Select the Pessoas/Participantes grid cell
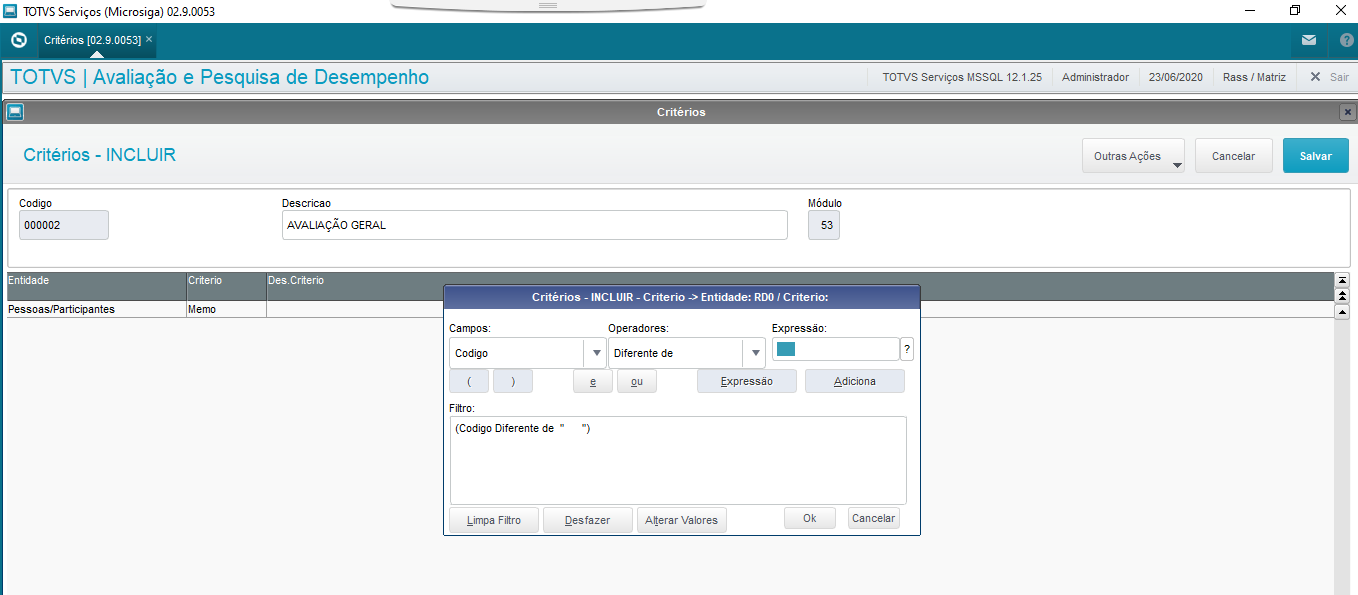Image resolution: width=1358 pixels, height=595 pixels. [x=96, y=309]
